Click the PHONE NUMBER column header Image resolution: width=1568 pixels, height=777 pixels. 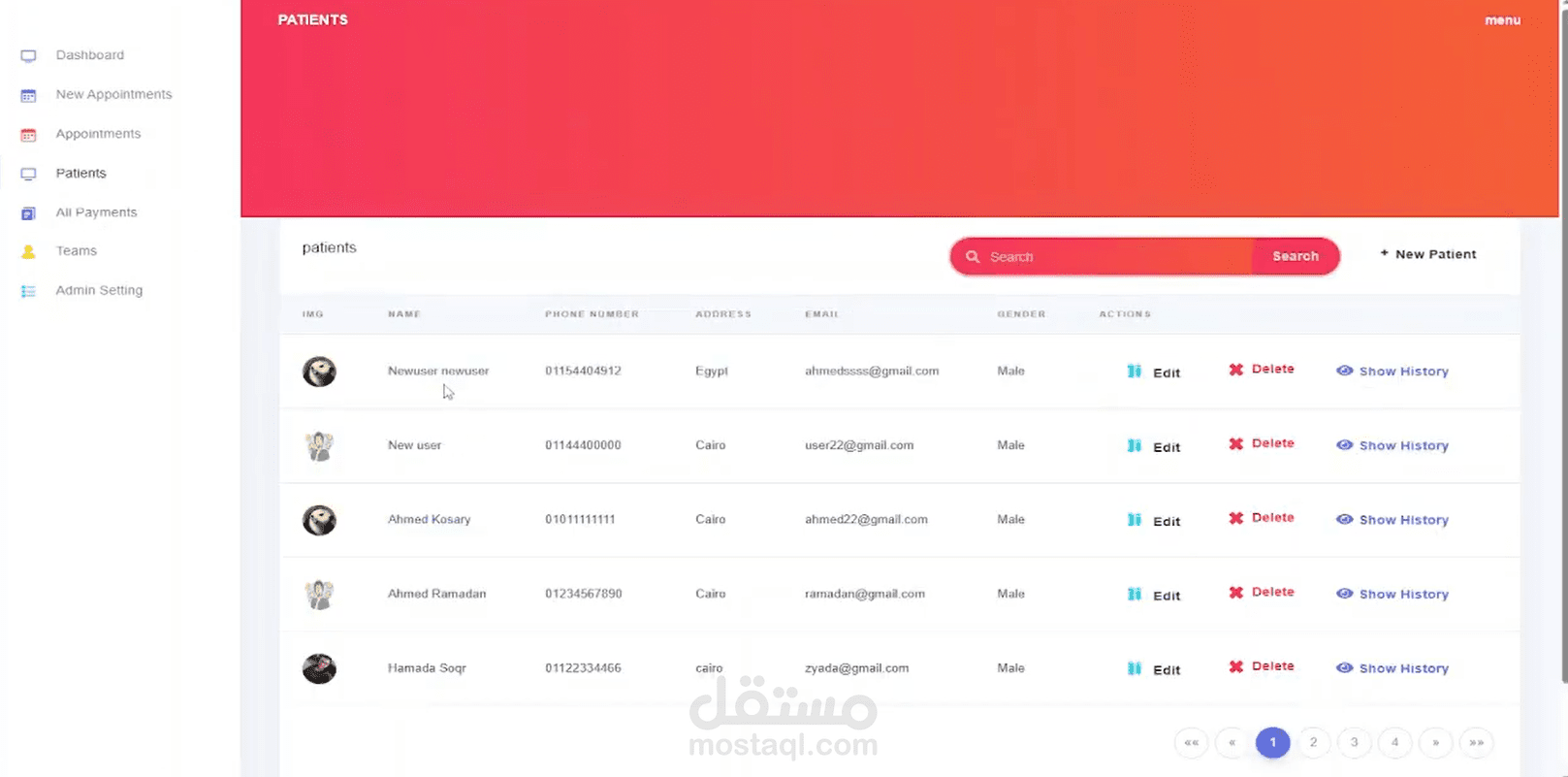point(592,314)
